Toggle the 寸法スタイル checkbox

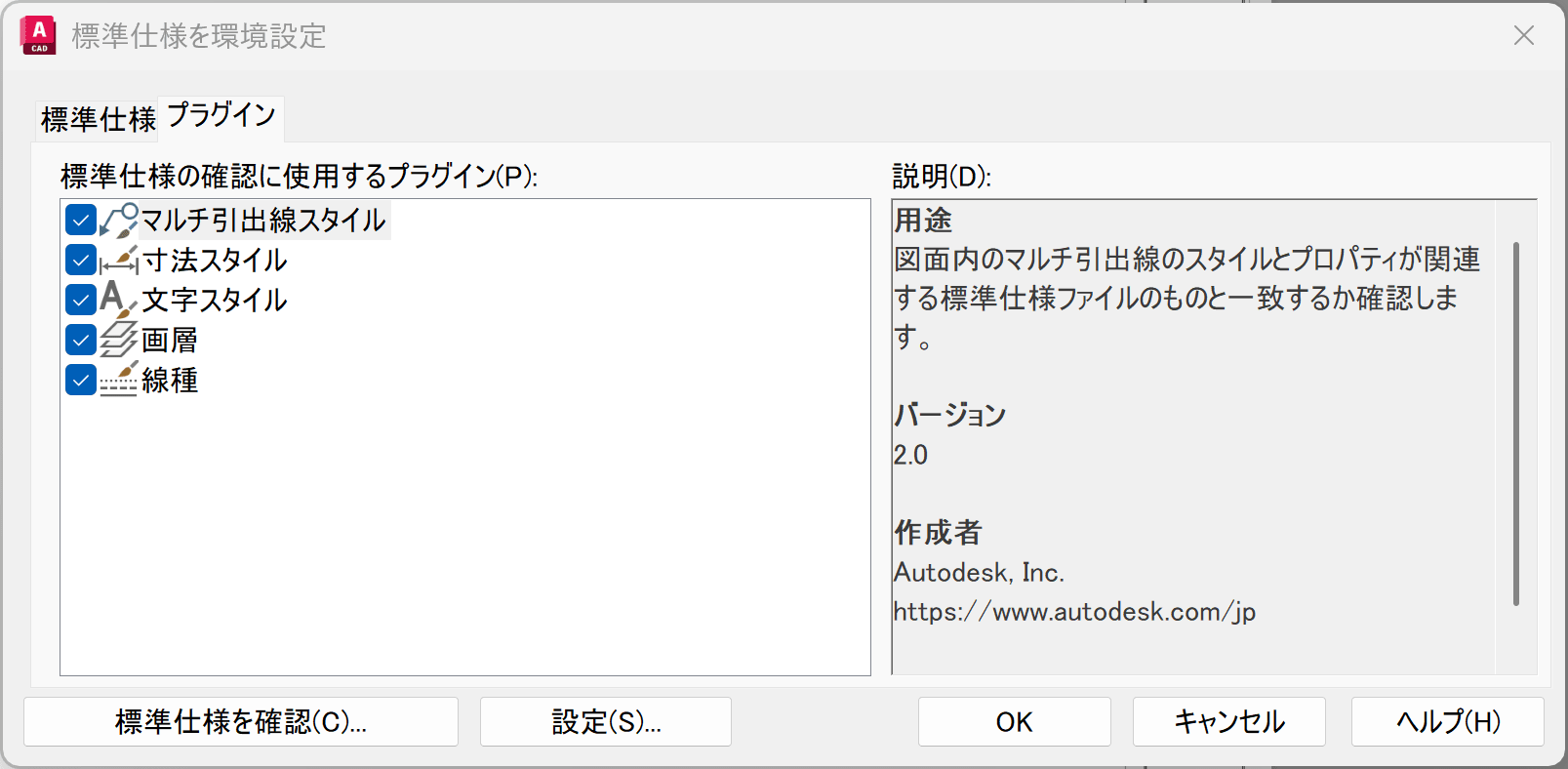(81, 261)
